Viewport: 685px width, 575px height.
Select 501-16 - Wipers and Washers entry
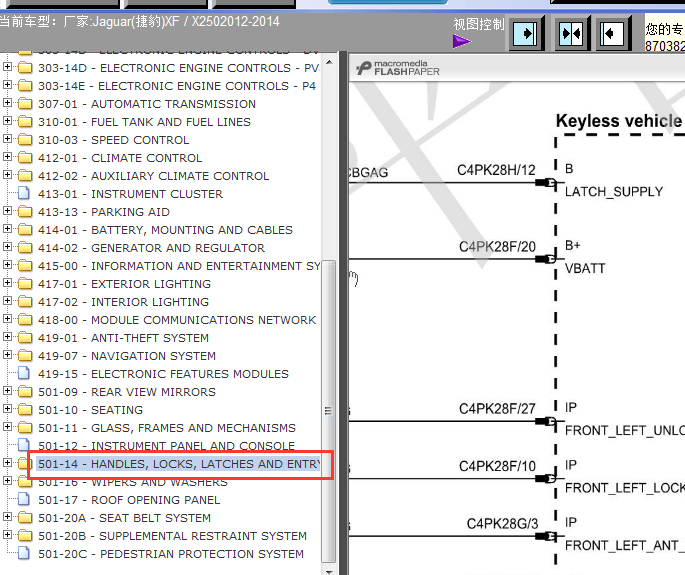pyautogui.click(x=133, y=482)
